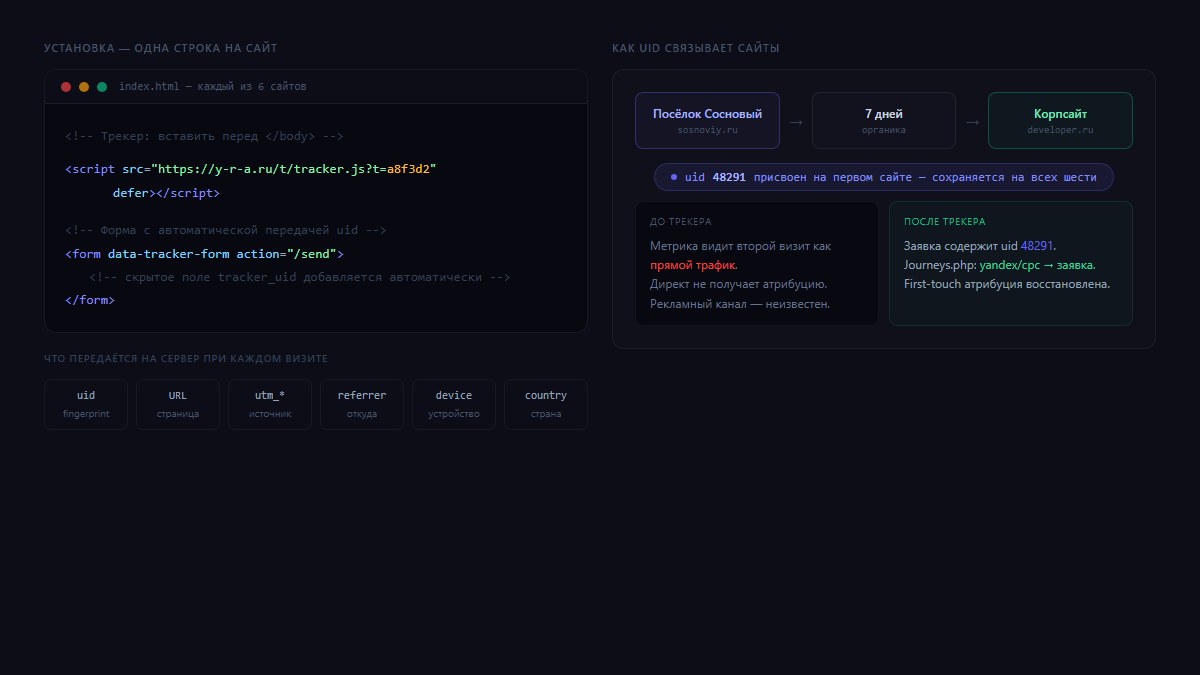The image size is (1200, 675).
Task: Click the defer attribute line
Action: (x=166, y=193)
